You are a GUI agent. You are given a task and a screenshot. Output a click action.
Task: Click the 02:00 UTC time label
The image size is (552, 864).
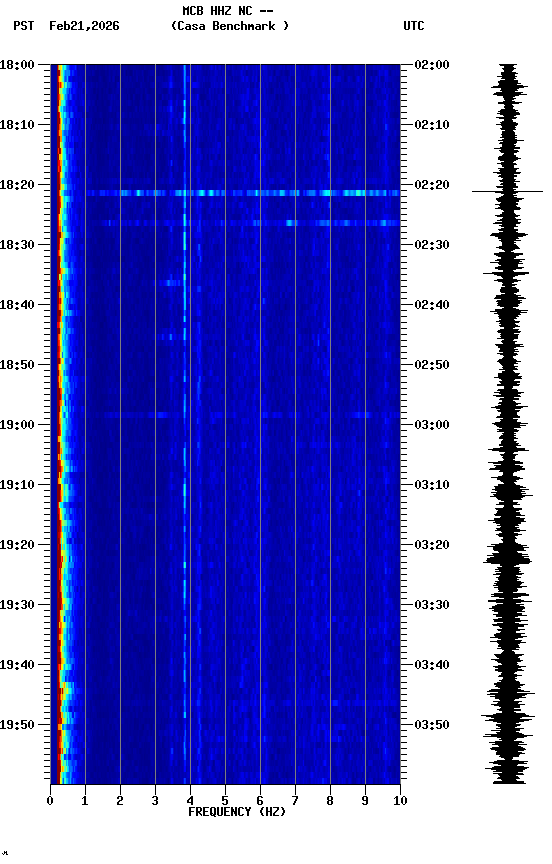[x=432, y=65]
